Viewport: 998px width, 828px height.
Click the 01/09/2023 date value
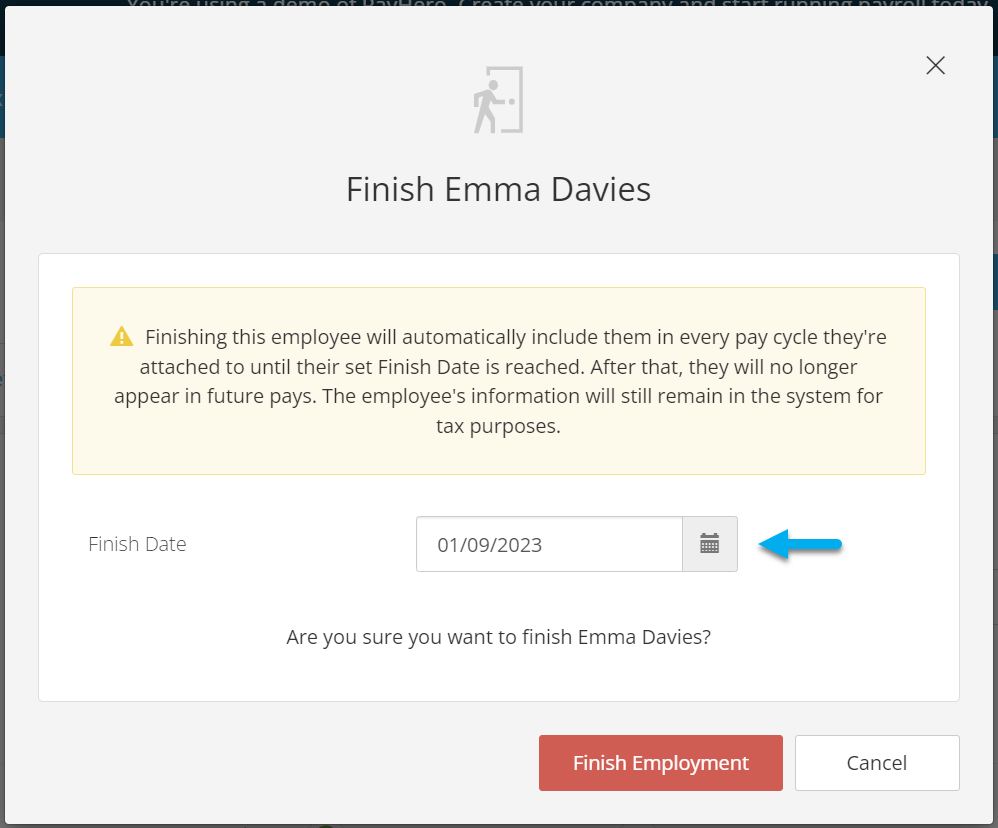(489, 545)
